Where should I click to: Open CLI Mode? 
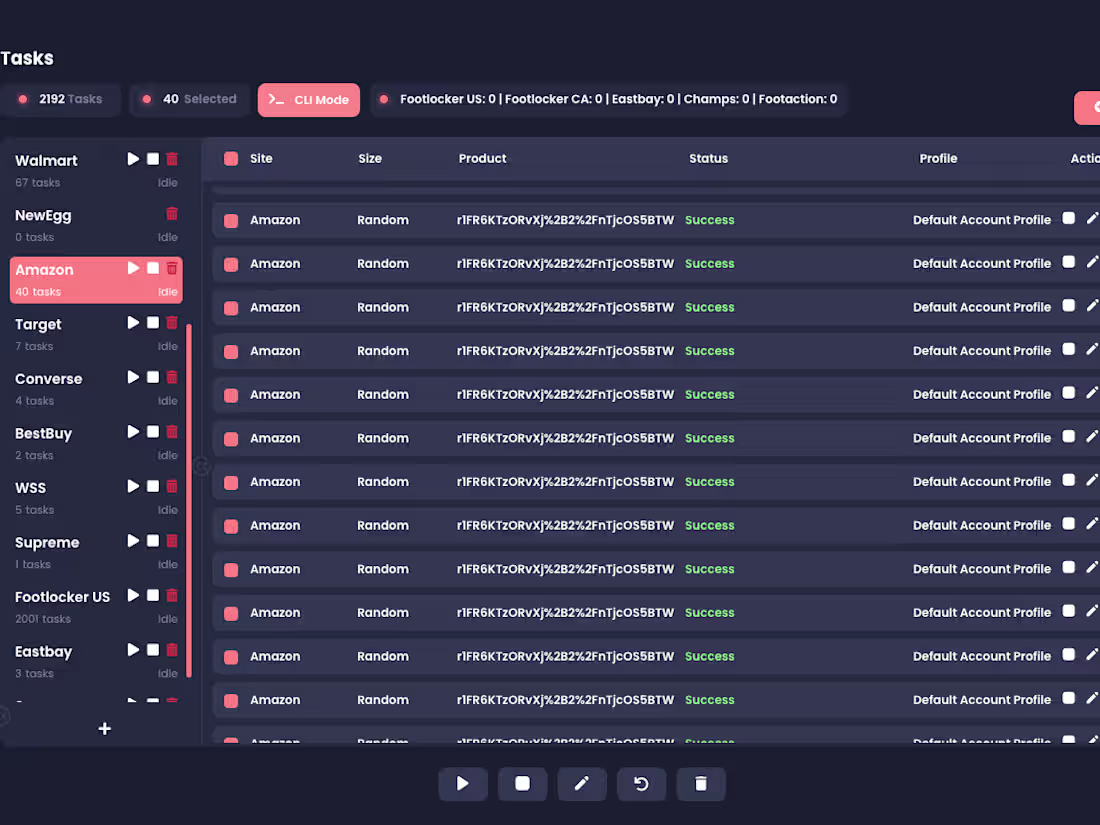tap(308, 100)
